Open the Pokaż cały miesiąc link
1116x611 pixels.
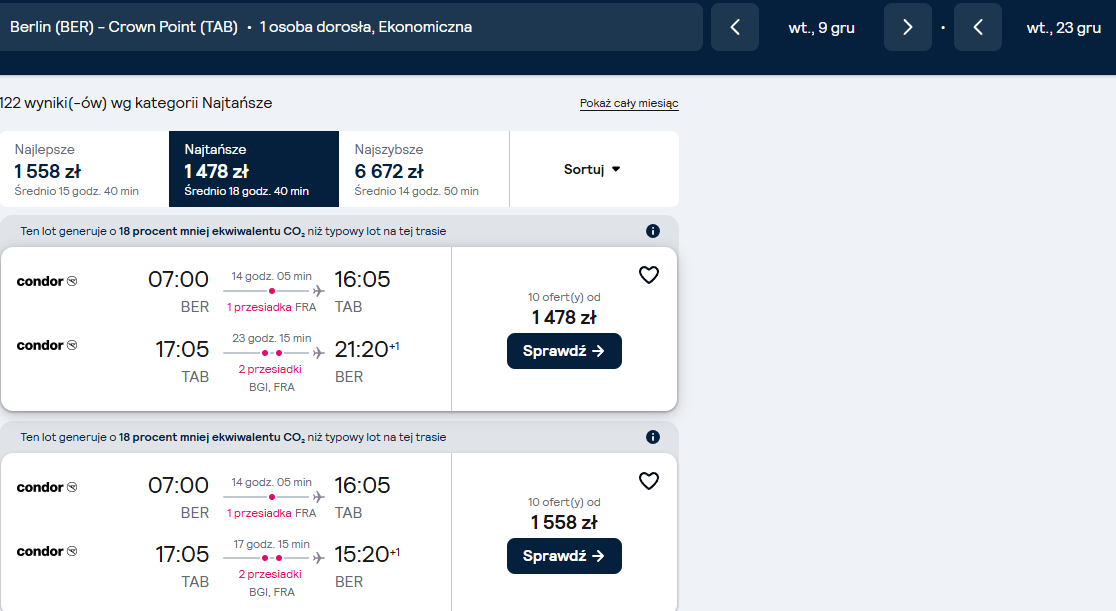pyautogui.click(x=629, y=103)
